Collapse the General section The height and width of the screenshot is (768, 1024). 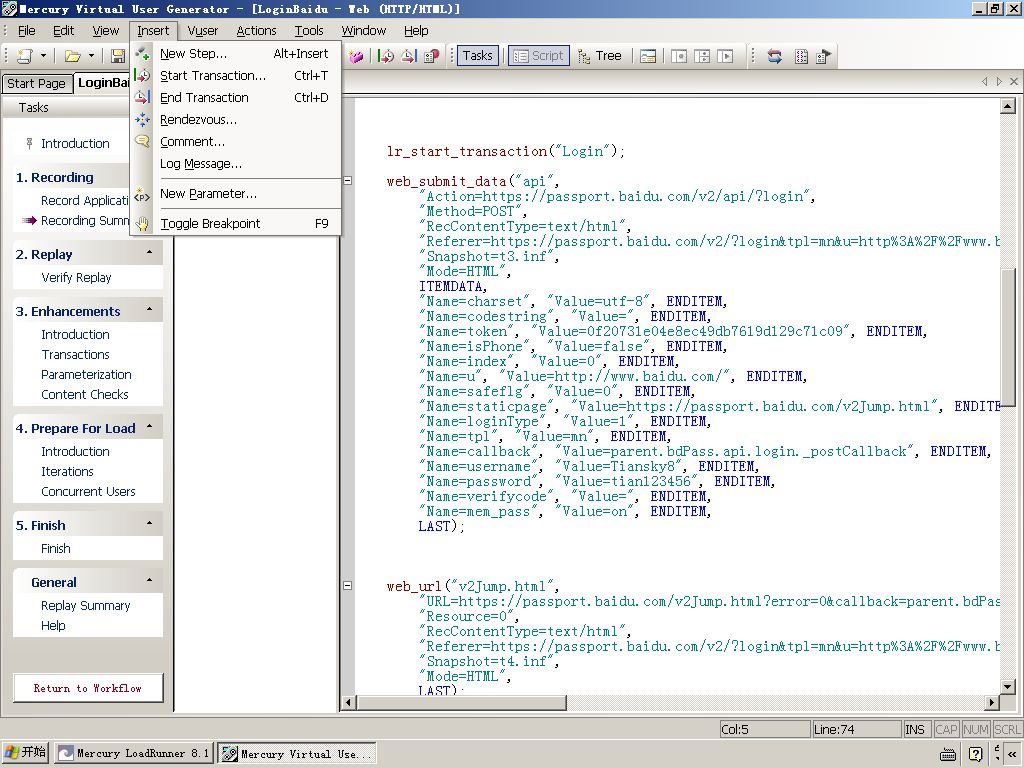click(150, 581)
